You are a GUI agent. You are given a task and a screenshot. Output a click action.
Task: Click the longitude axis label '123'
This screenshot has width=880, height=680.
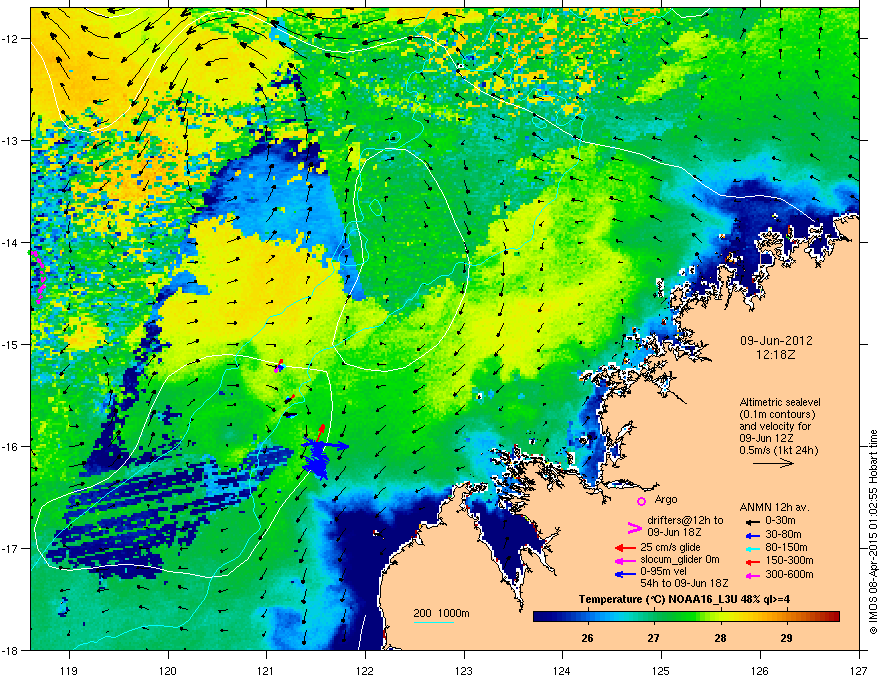coord(464,671)
